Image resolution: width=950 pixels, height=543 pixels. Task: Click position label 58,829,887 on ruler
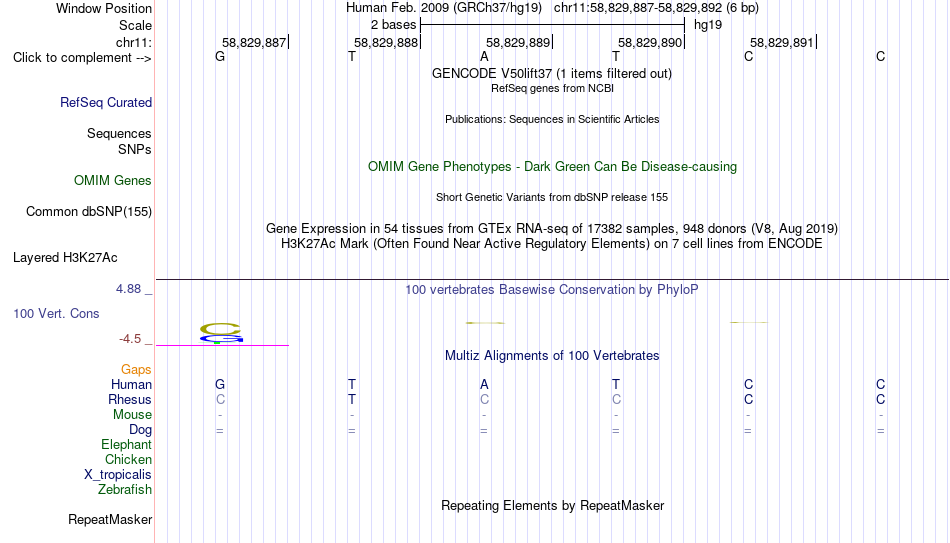[254, 43]
